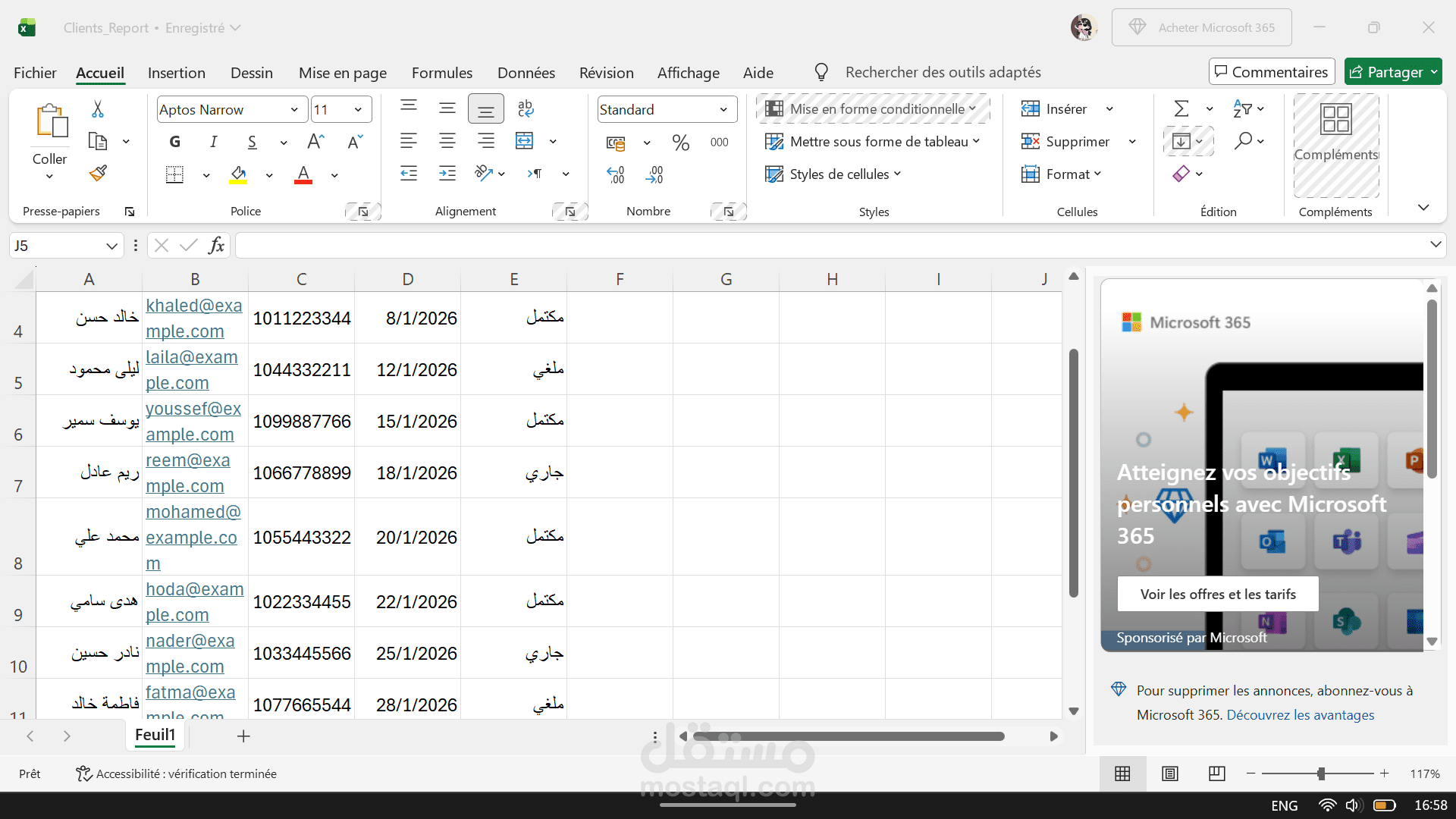The width and height of the screenshot is (1456, 819).
Task: Toggle bold formatting (G button)
Action: pyautogui.click(x=175, y=142)
